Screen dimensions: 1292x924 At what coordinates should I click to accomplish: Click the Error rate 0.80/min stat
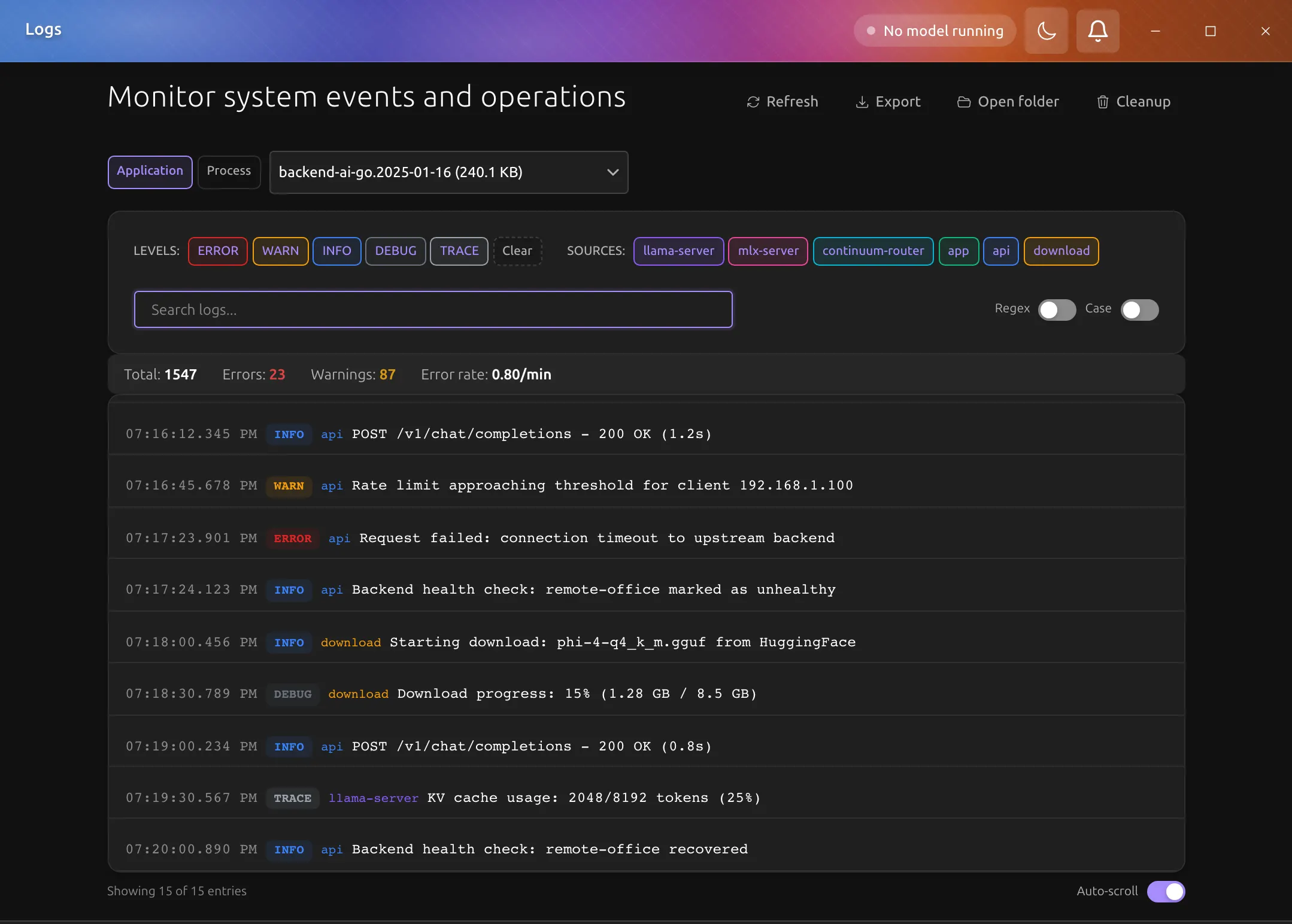point(486,375)
